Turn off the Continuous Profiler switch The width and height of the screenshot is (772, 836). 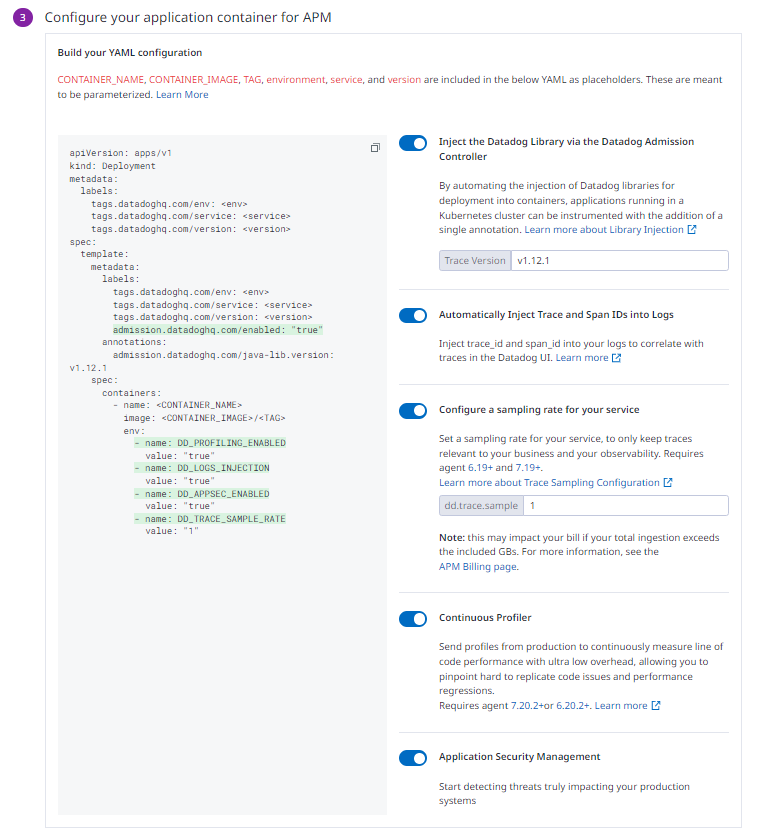(413, 618)
